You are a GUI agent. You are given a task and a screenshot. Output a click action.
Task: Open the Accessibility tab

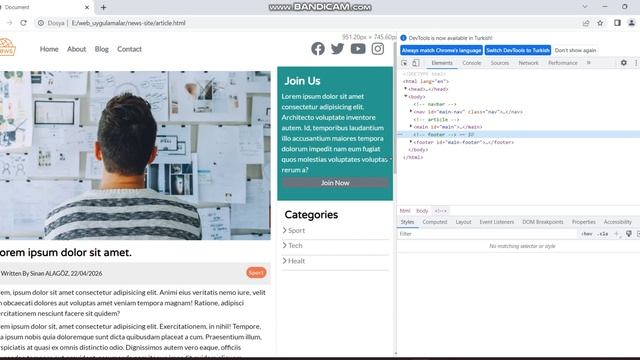click(618, 222)
